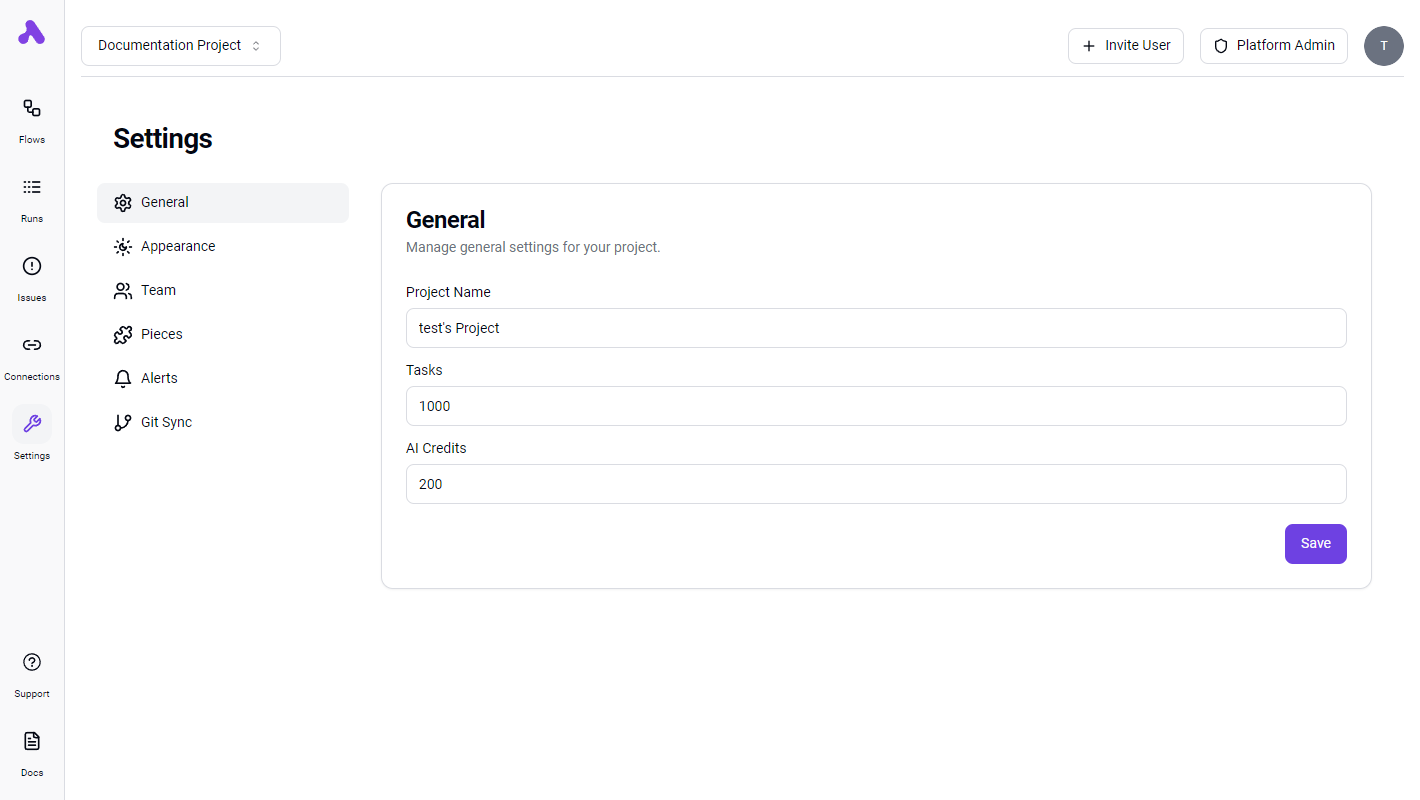Click inside the AI Credits field

coord(876,484)
